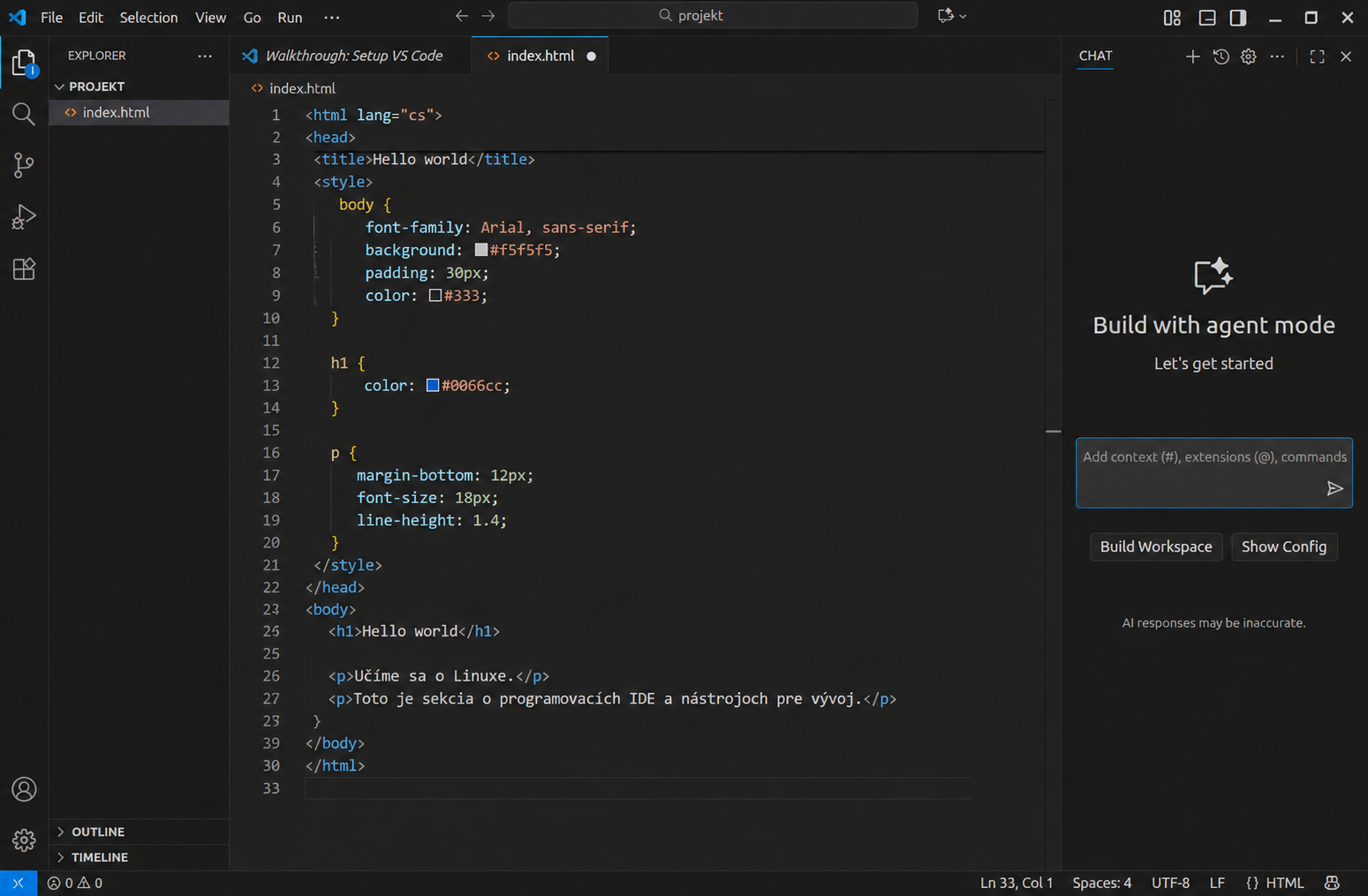1368x896 pixels.
Task: Open the chat dropdown in title bar
Action: (952, 16)
